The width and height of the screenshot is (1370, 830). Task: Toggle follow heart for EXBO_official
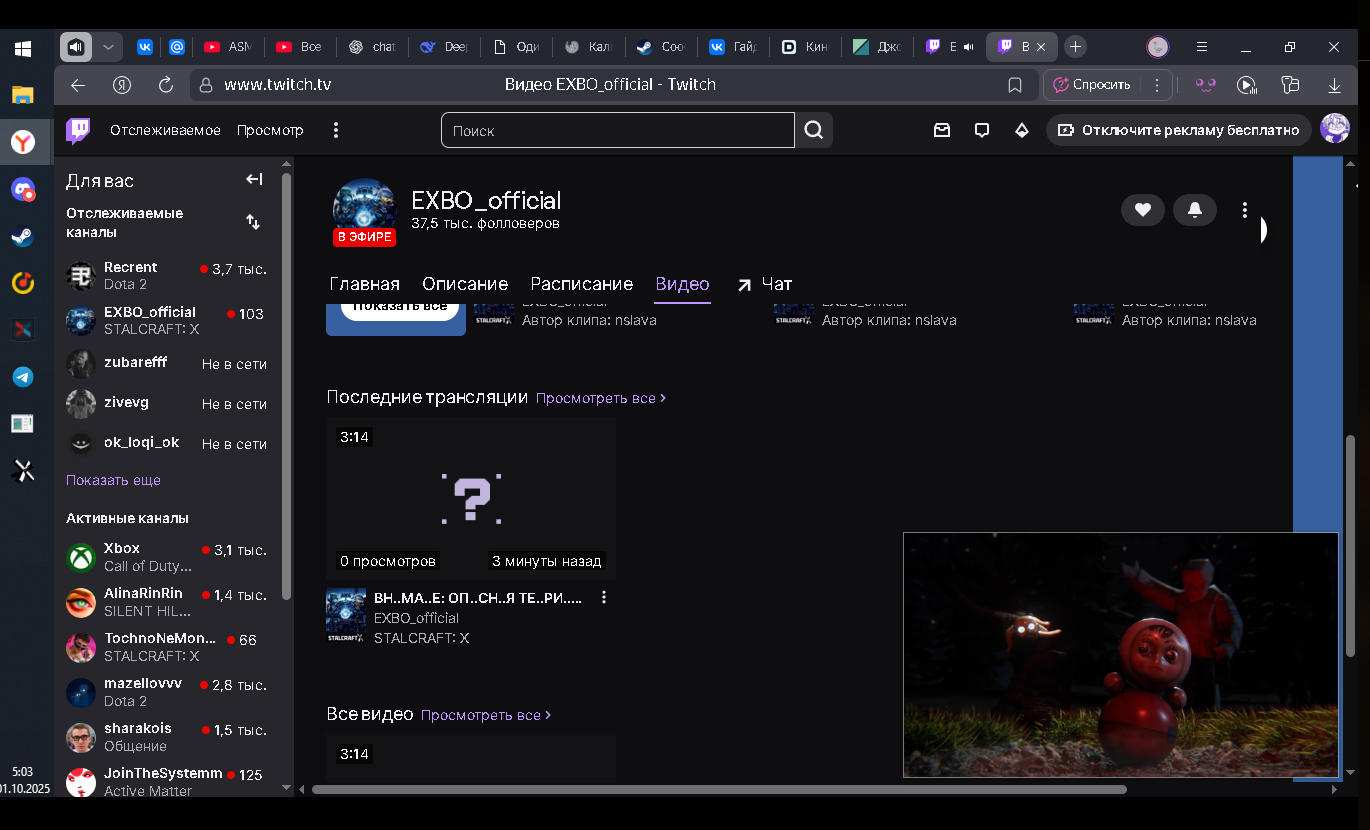[1142, 210]
